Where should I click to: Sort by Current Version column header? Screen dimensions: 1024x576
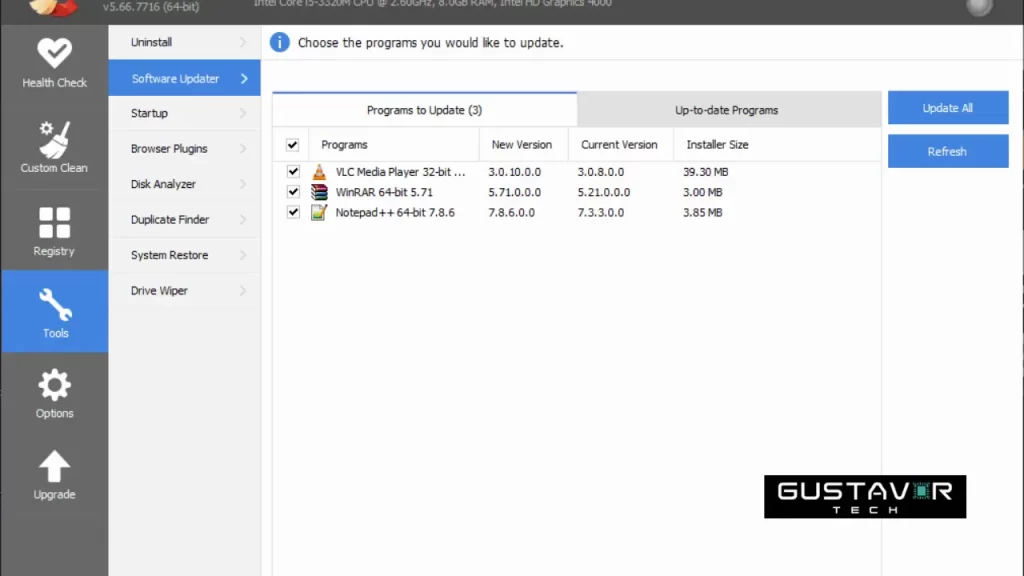[620, 145]
